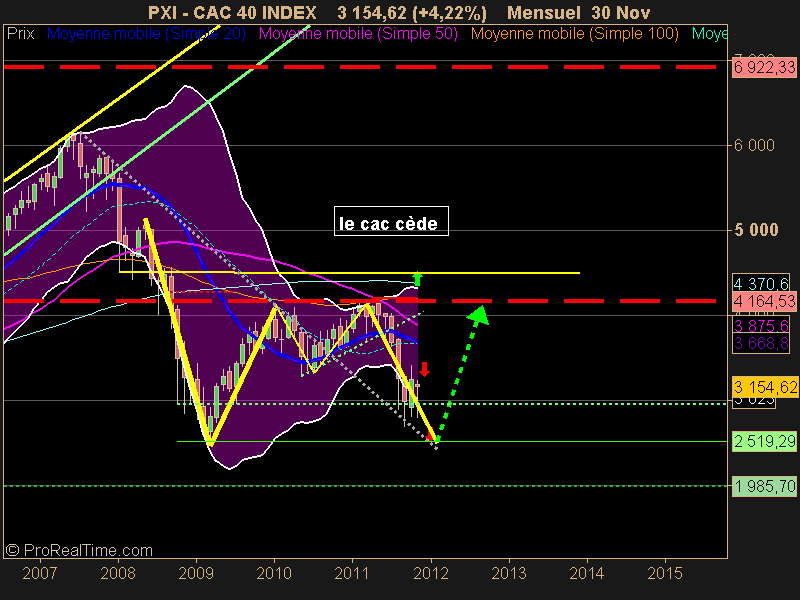800x600 pixels.
Task: Click the 2008 year on time axis
Action: click(x=118, y=573)
